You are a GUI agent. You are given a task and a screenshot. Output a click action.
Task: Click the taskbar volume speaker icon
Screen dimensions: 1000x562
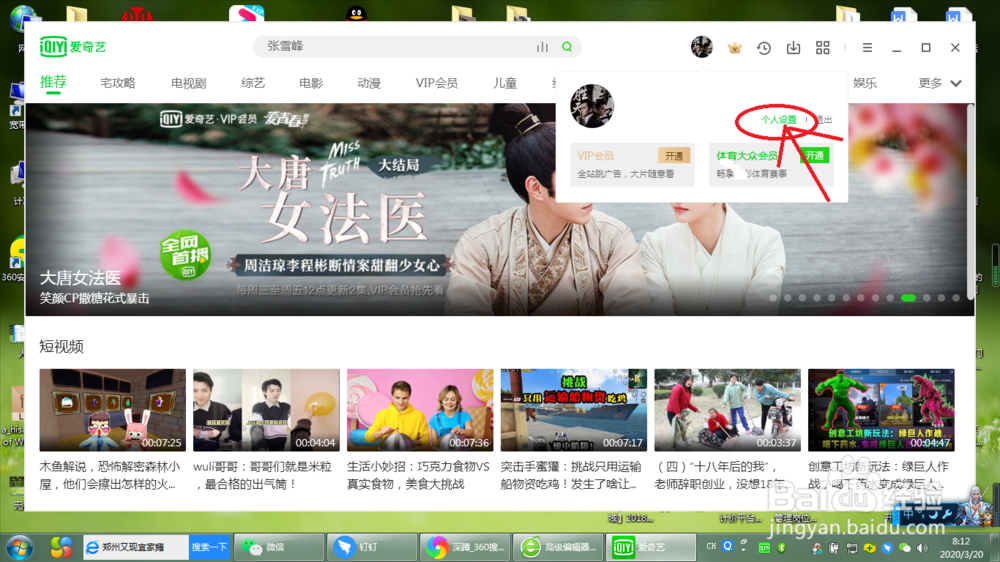coord(922,548)
